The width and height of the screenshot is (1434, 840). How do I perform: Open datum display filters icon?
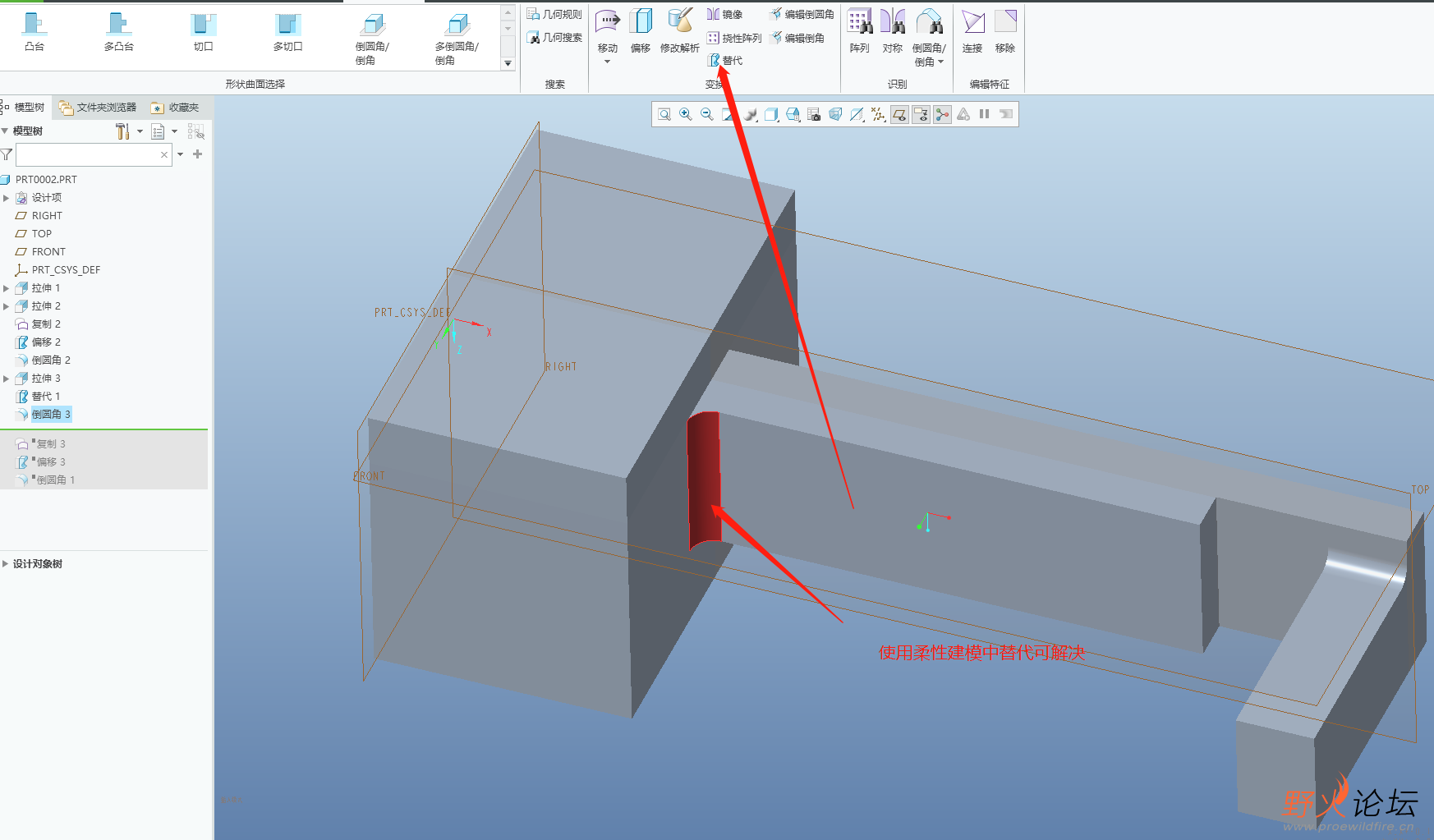878,114
